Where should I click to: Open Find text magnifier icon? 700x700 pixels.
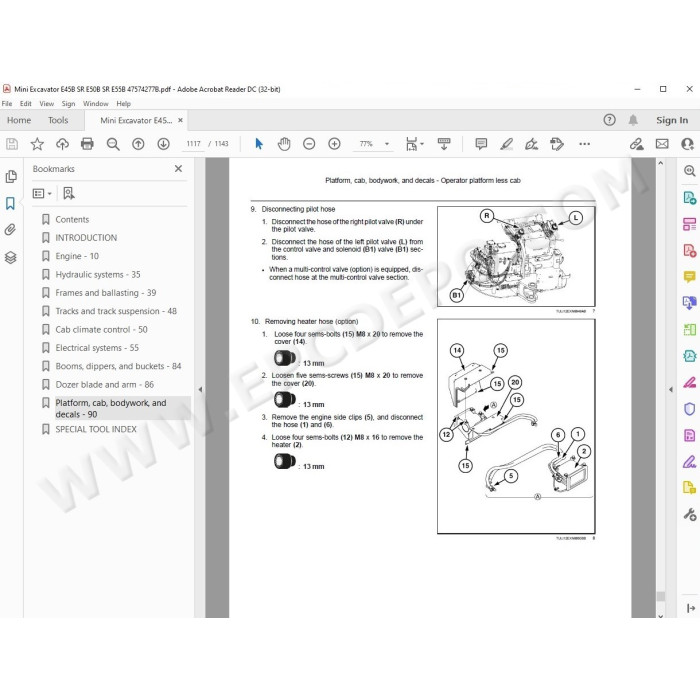(x=113, y=144)
